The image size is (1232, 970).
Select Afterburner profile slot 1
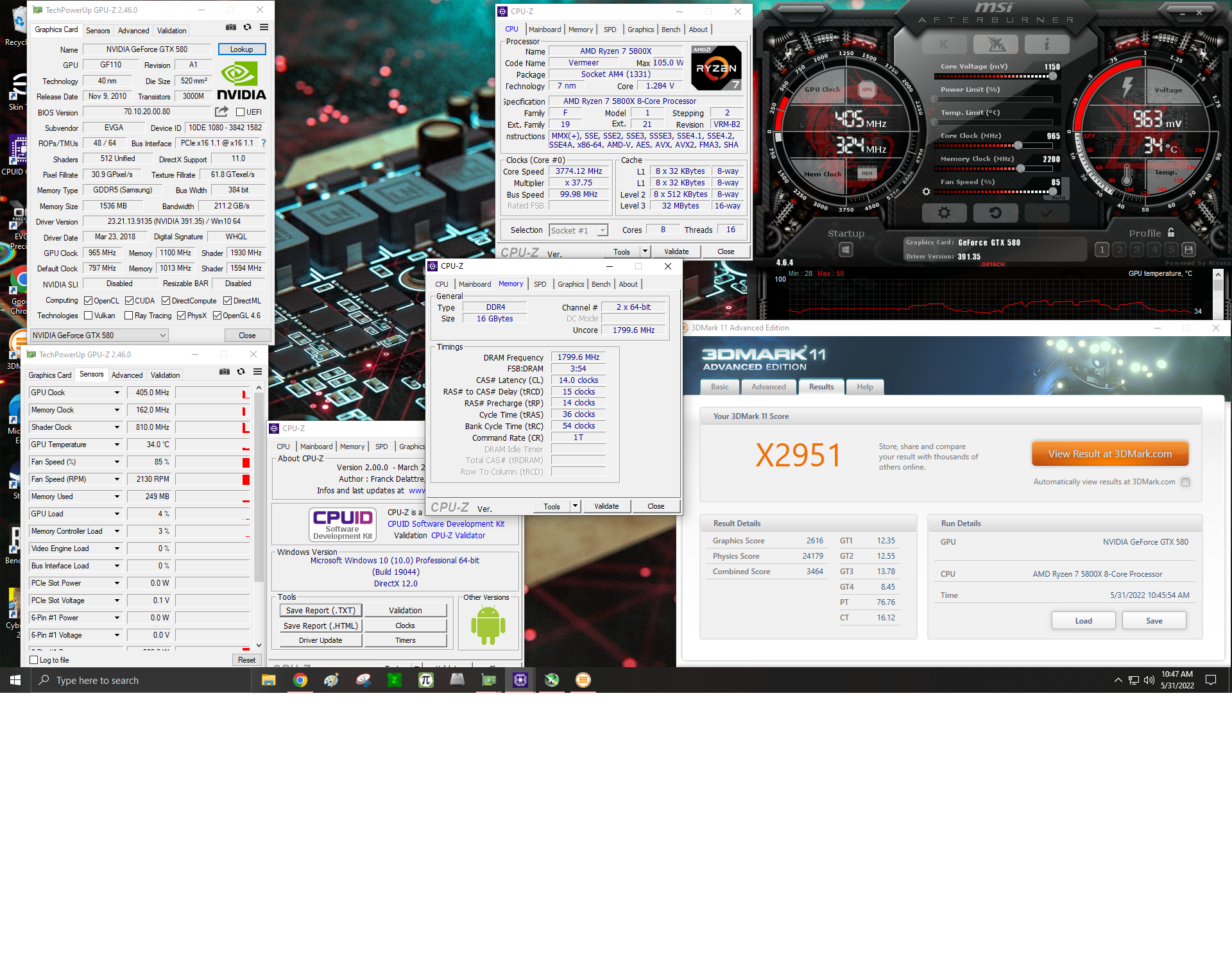point(1102,250)
